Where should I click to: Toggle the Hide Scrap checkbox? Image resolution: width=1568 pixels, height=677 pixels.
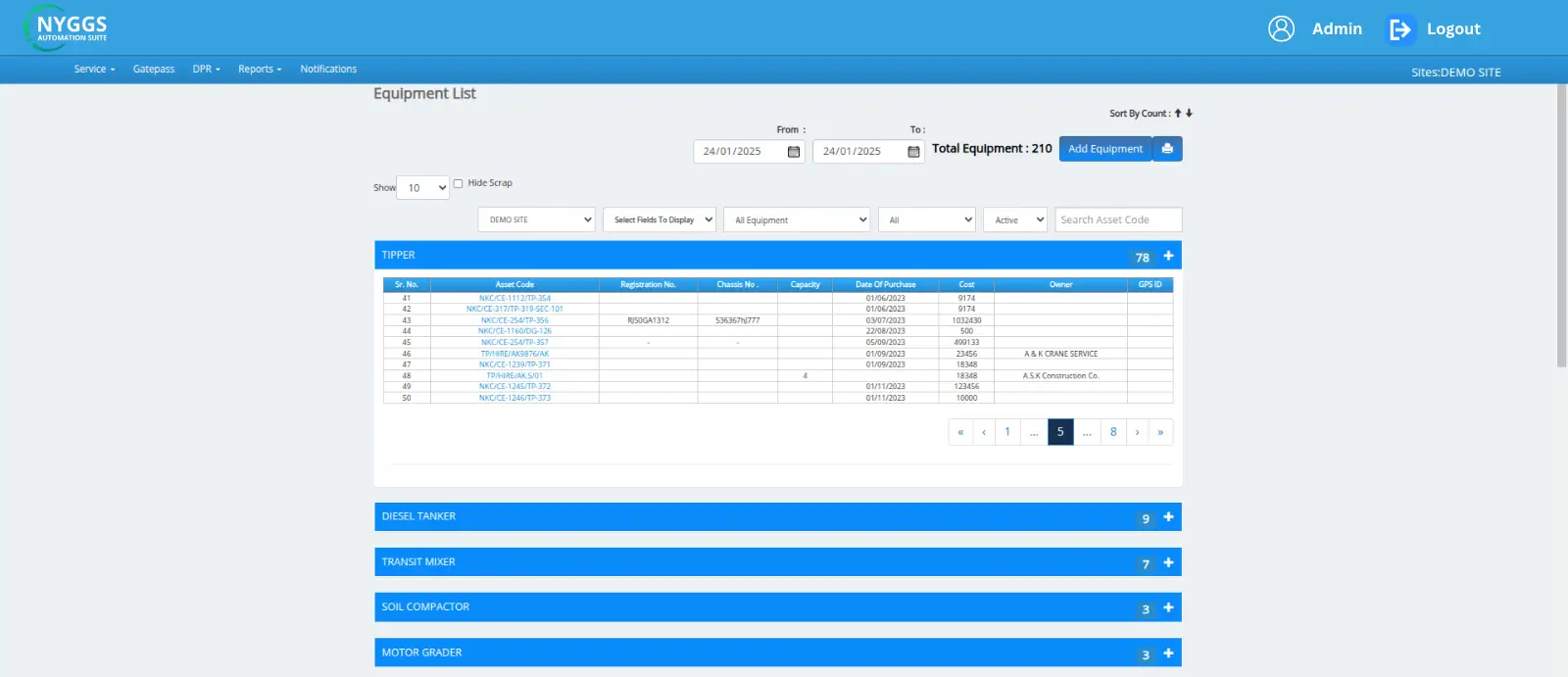tap(458, 183)
